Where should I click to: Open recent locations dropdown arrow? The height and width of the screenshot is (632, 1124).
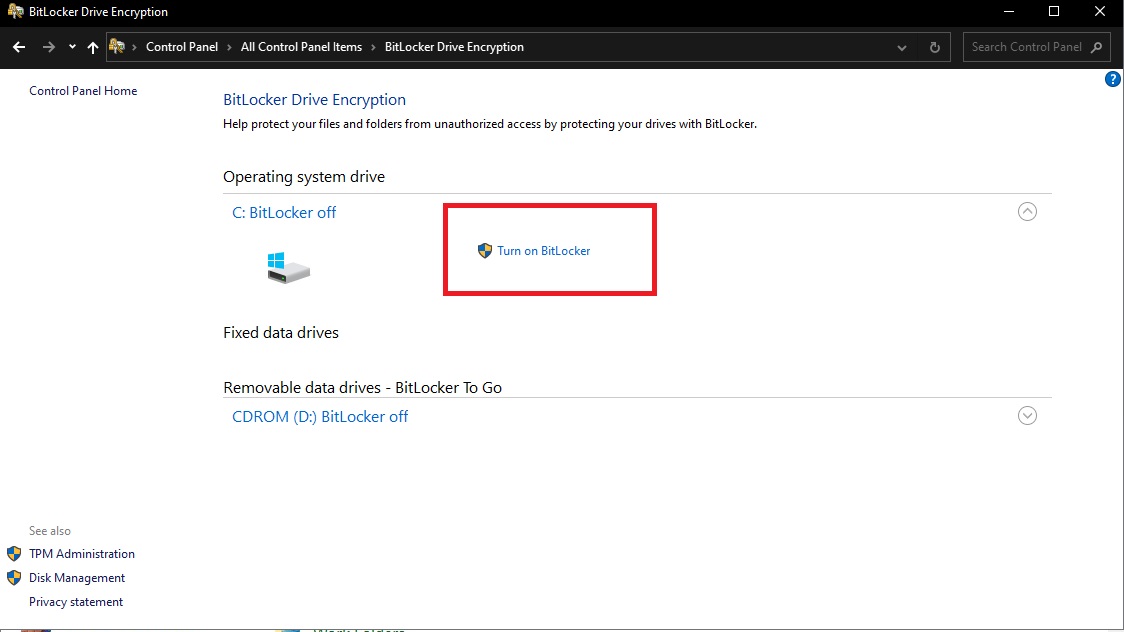(72, 47)
